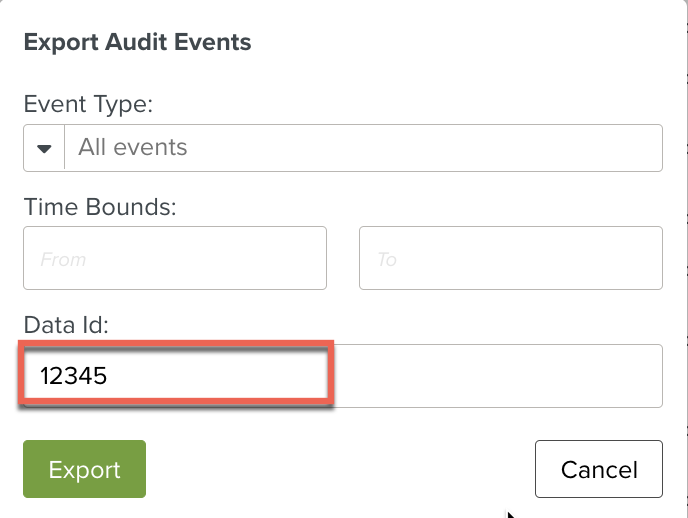Click the "Event Type:" label
Image resolution: width=688 pixels, height=518 pixels.
86,104
